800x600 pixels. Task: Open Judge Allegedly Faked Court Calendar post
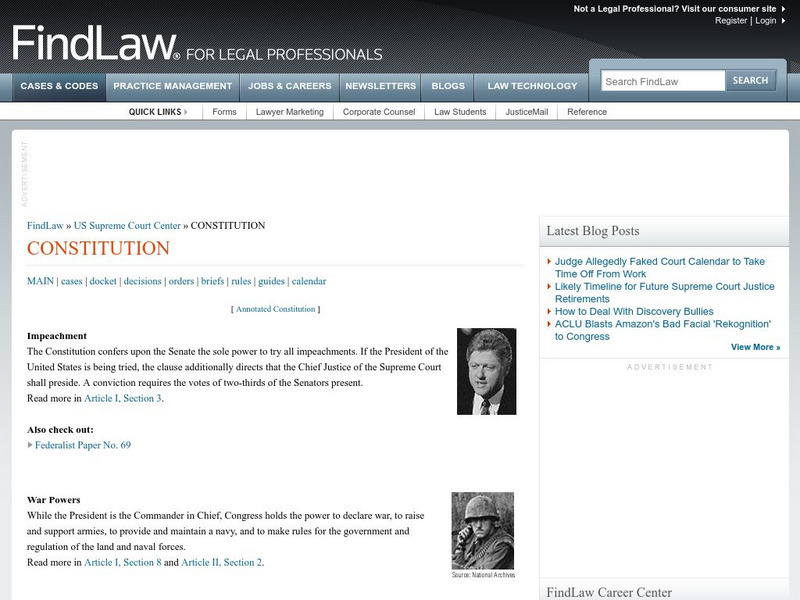(x=659, y=268)
